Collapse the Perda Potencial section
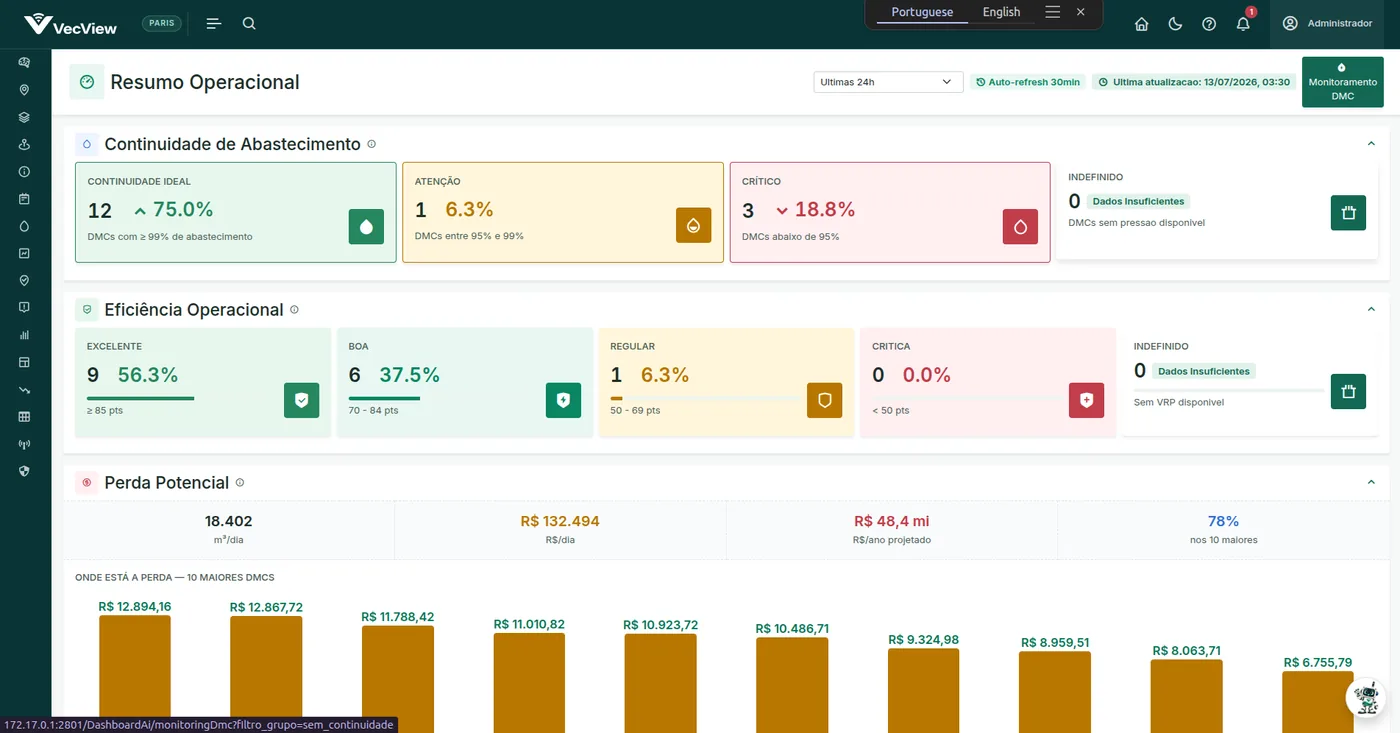 point(1371,482)
